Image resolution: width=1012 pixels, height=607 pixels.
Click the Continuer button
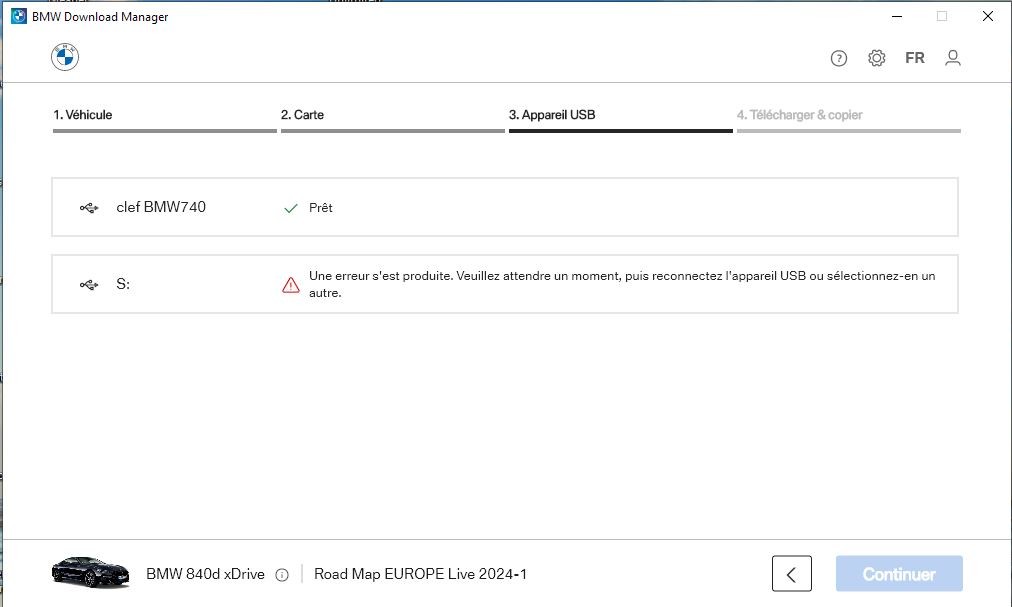point(899,573)
